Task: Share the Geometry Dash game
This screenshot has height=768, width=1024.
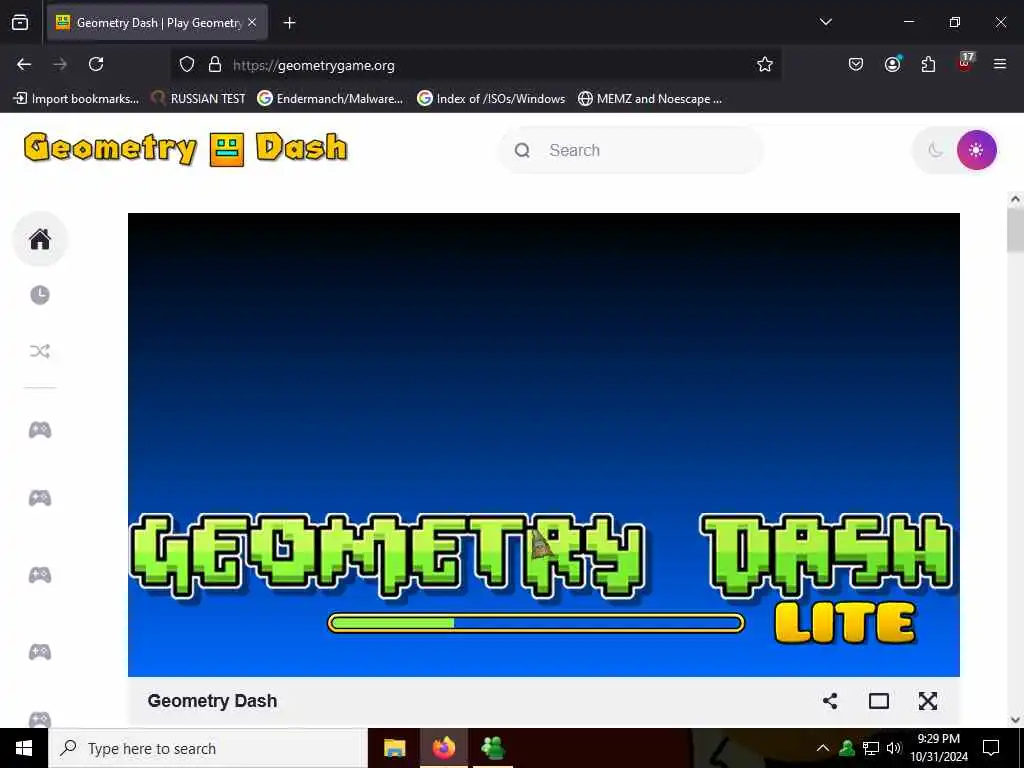Action: click(x=830, y=701)
